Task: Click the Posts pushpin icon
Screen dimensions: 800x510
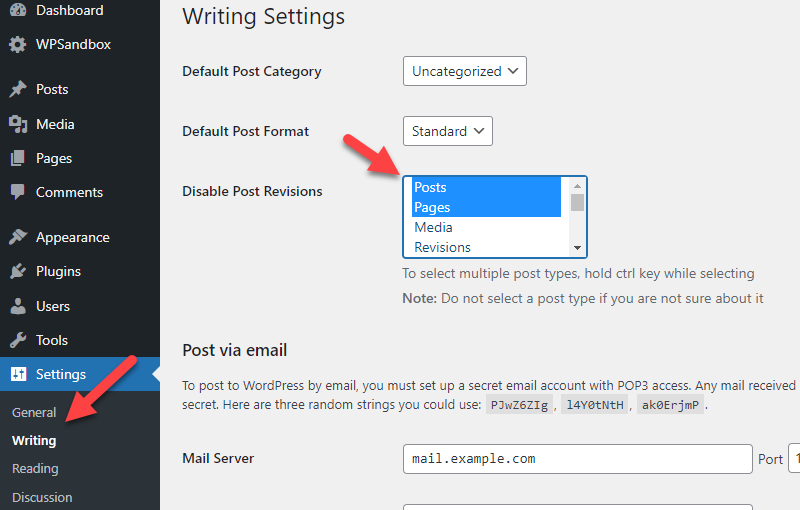Action: click(x=18, y=89)
